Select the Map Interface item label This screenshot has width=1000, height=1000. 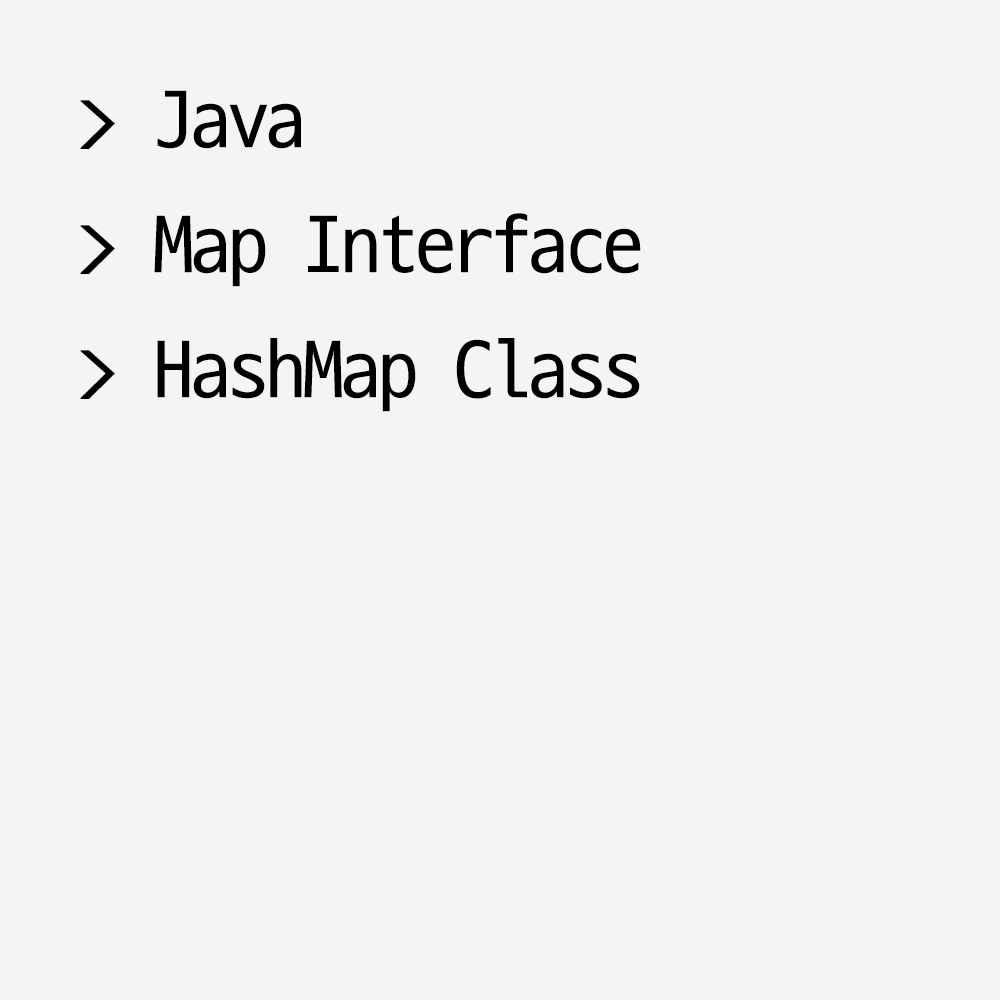click(x=397, y=249)
